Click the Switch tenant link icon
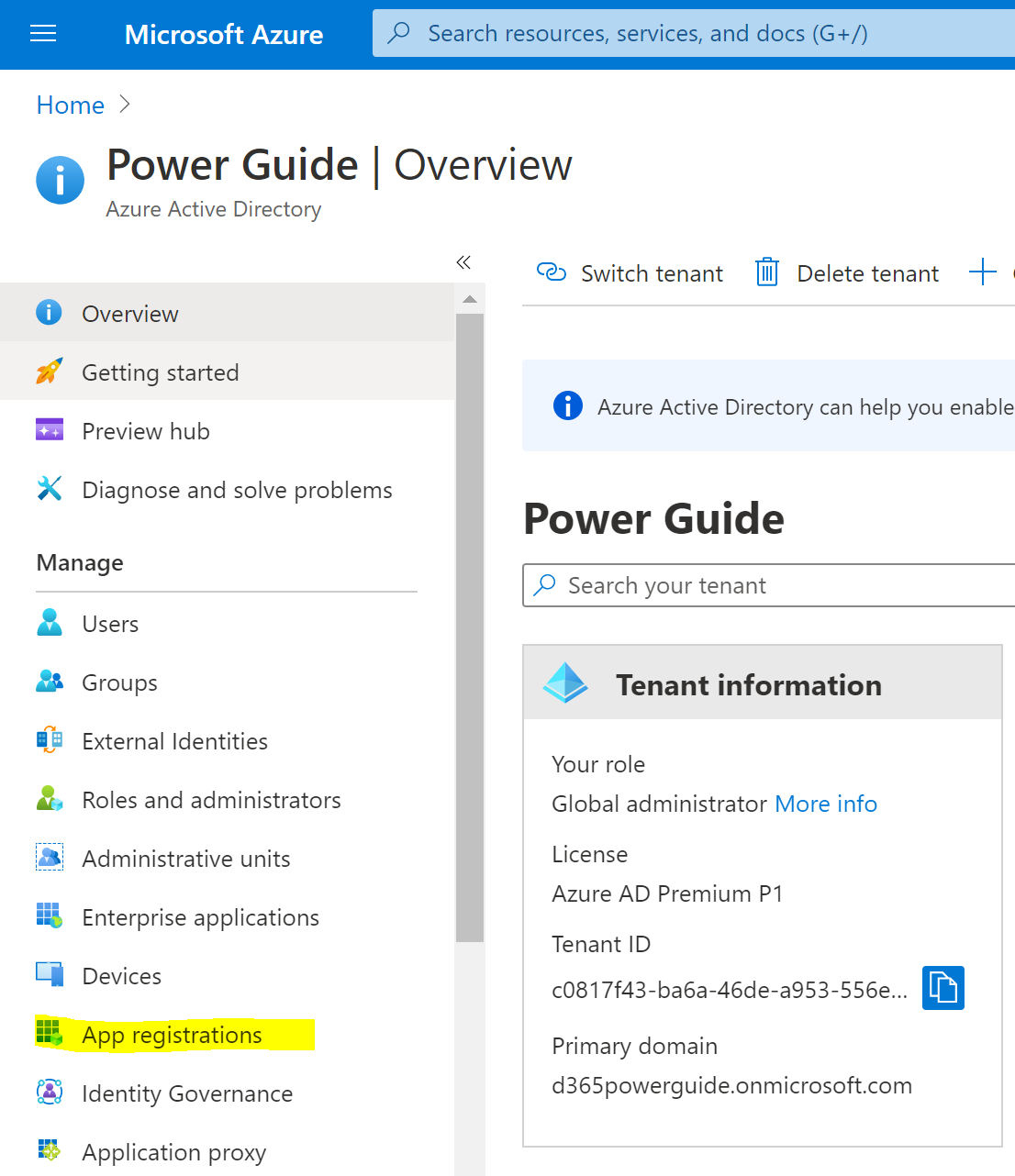1015x1176 pixels. (552, 272)
